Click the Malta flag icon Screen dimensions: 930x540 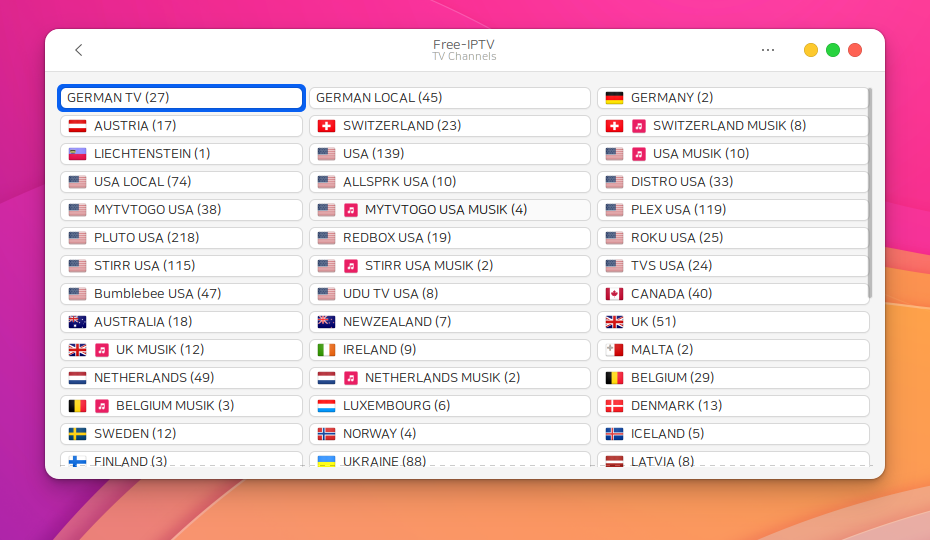click(x=614, y=350)
